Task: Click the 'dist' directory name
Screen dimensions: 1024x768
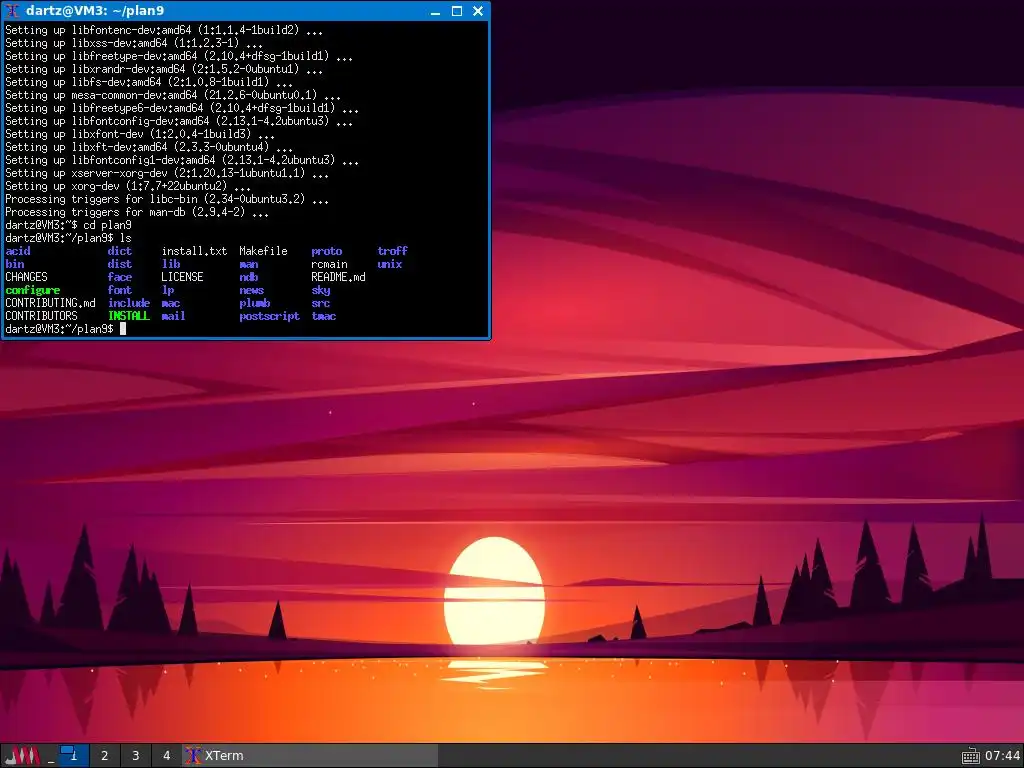Action: pyautogui.click(x=120, y=264)
